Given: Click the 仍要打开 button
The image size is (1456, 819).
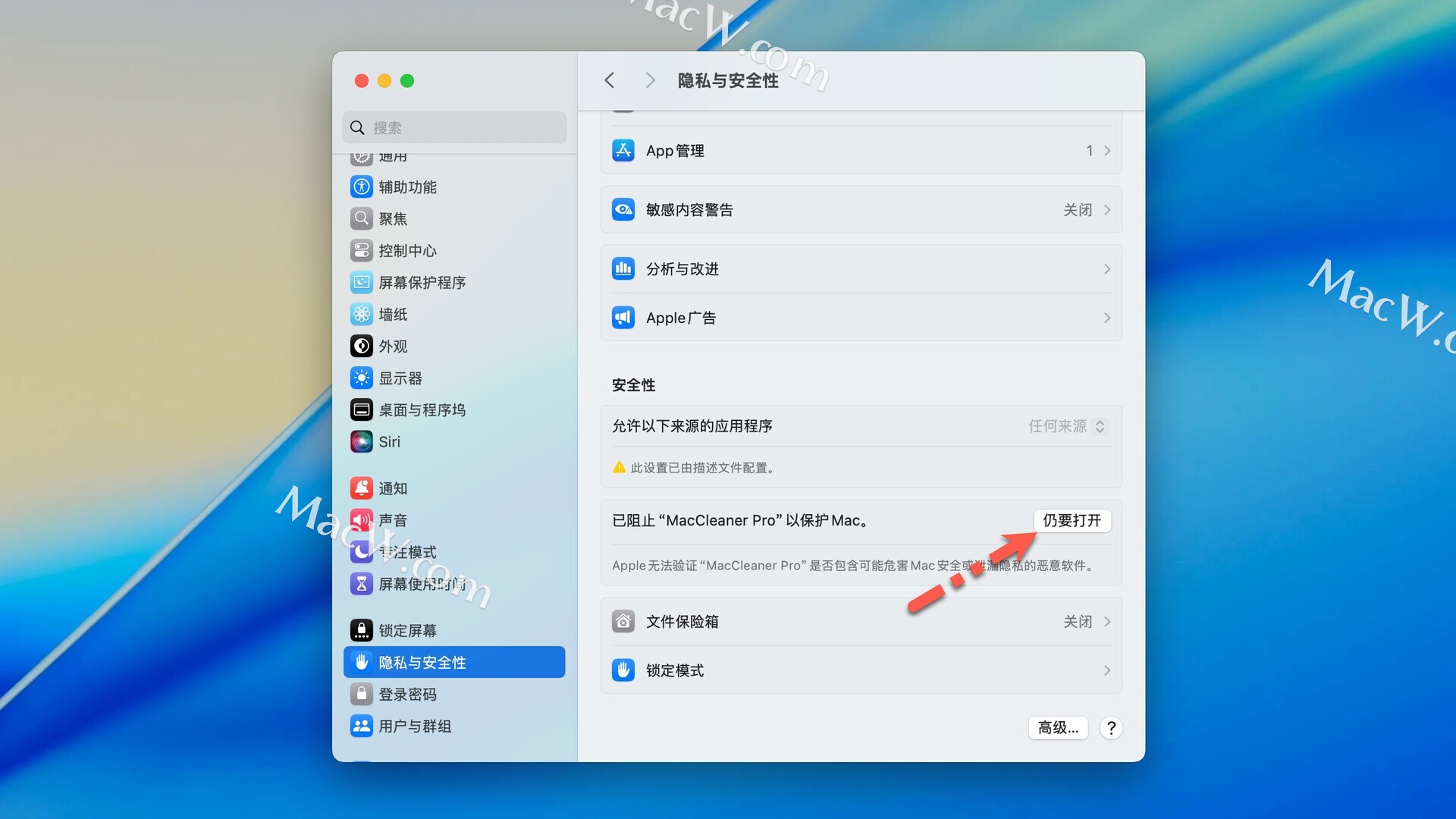Looking at the screenshot, I should (x=1072, y=520).
